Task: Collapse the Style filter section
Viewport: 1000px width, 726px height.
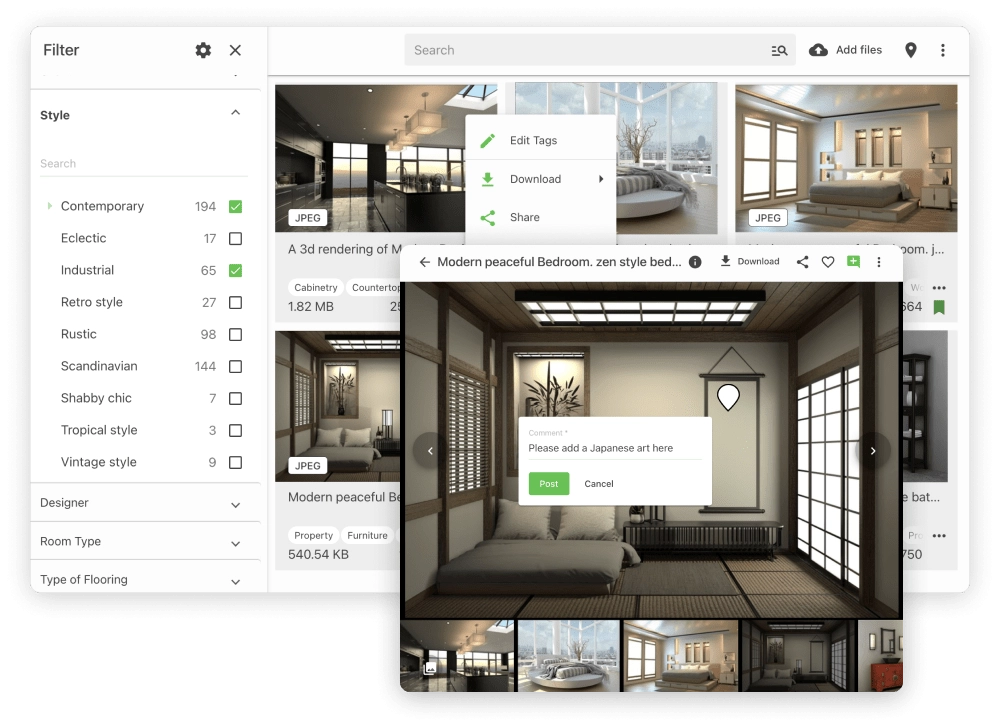Action: point(235,113)
